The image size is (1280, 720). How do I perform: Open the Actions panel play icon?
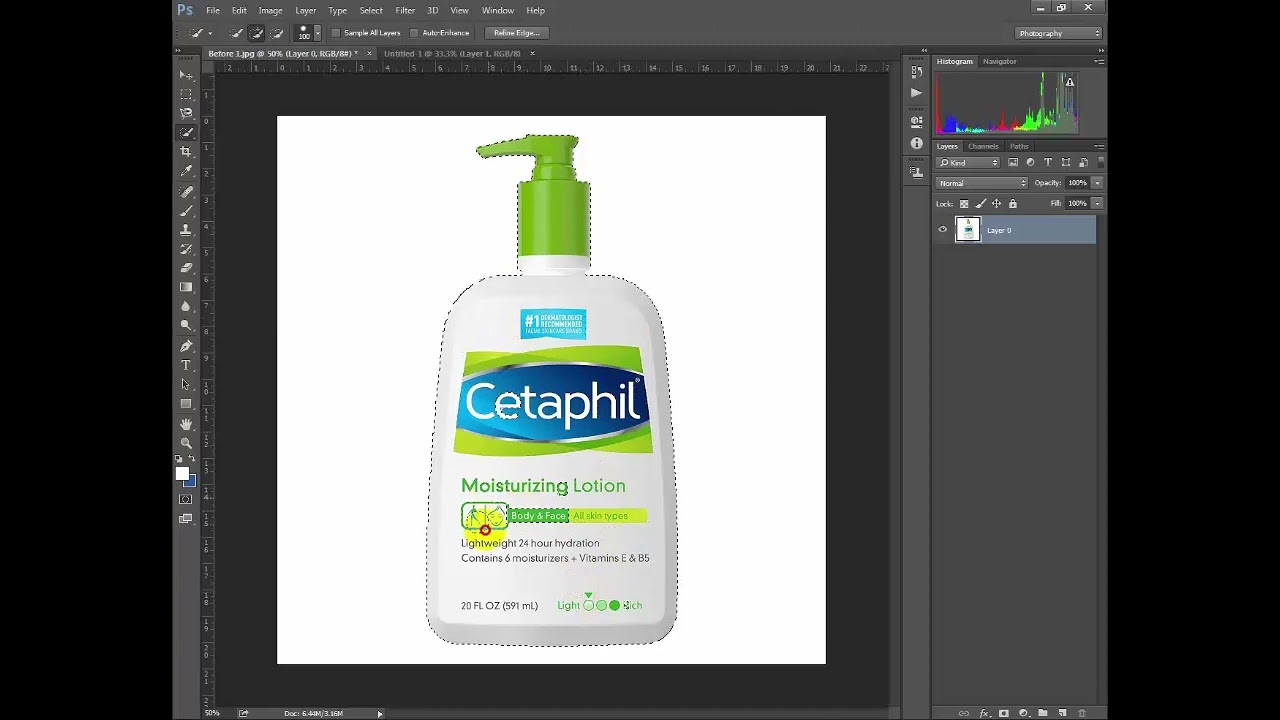click(916, 92)
